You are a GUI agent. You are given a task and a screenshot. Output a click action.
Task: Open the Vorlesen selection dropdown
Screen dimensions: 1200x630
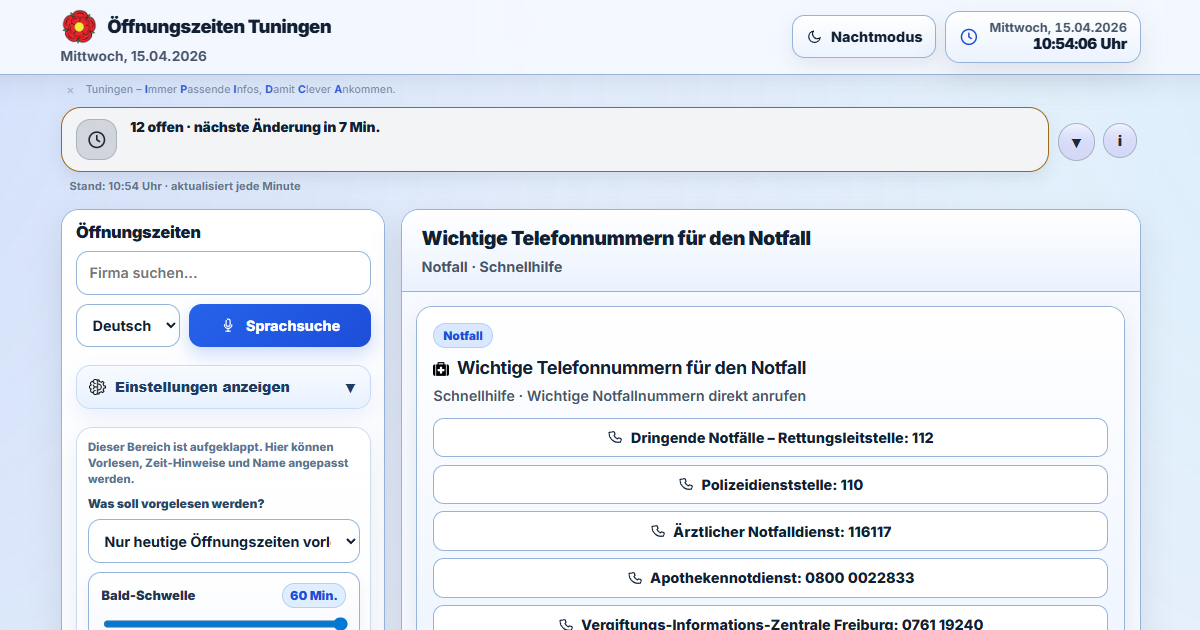pos(223,540)
